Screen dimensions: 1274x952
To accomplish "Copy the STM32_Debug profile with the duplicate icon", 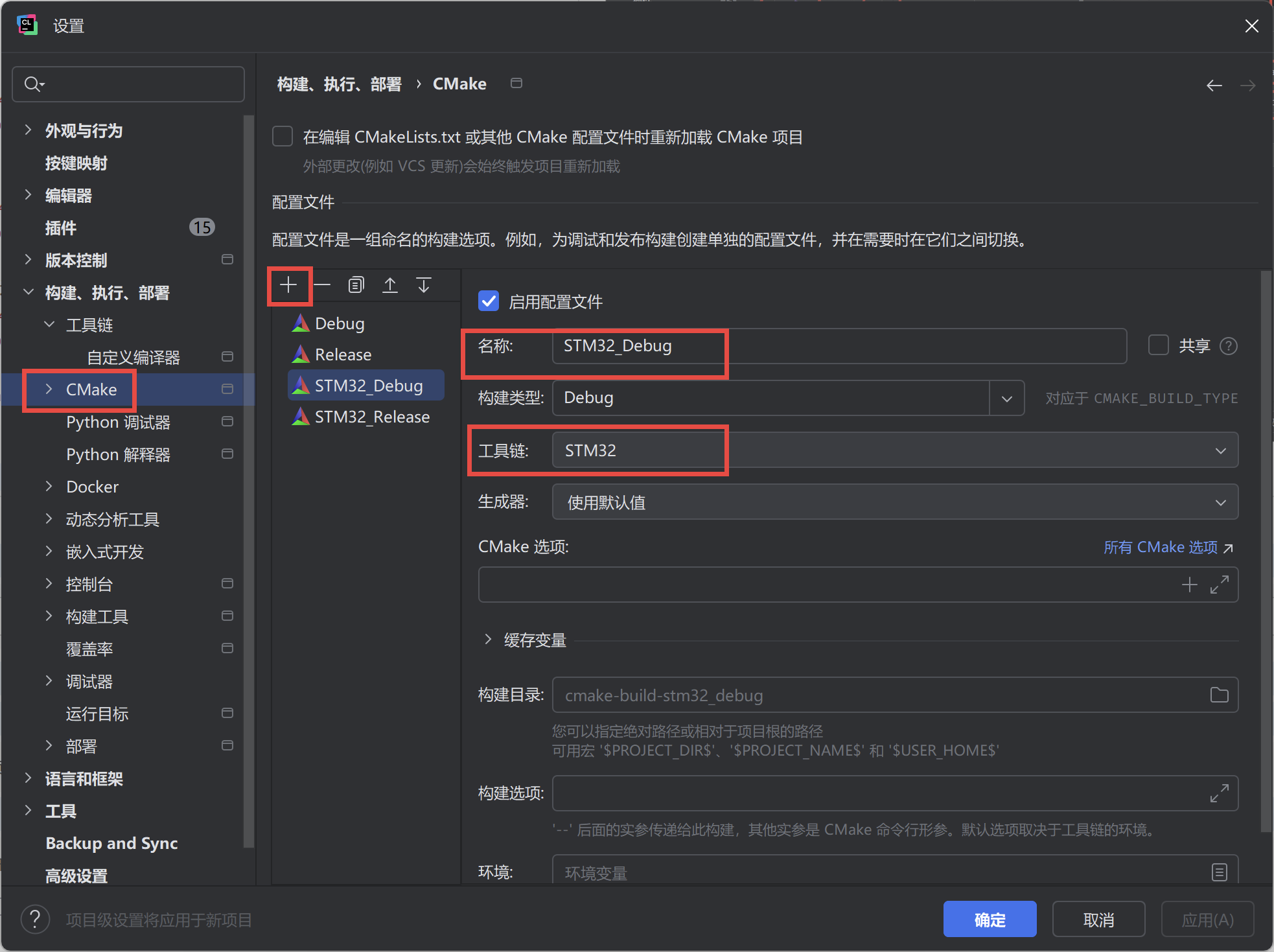I will [356, 284].
